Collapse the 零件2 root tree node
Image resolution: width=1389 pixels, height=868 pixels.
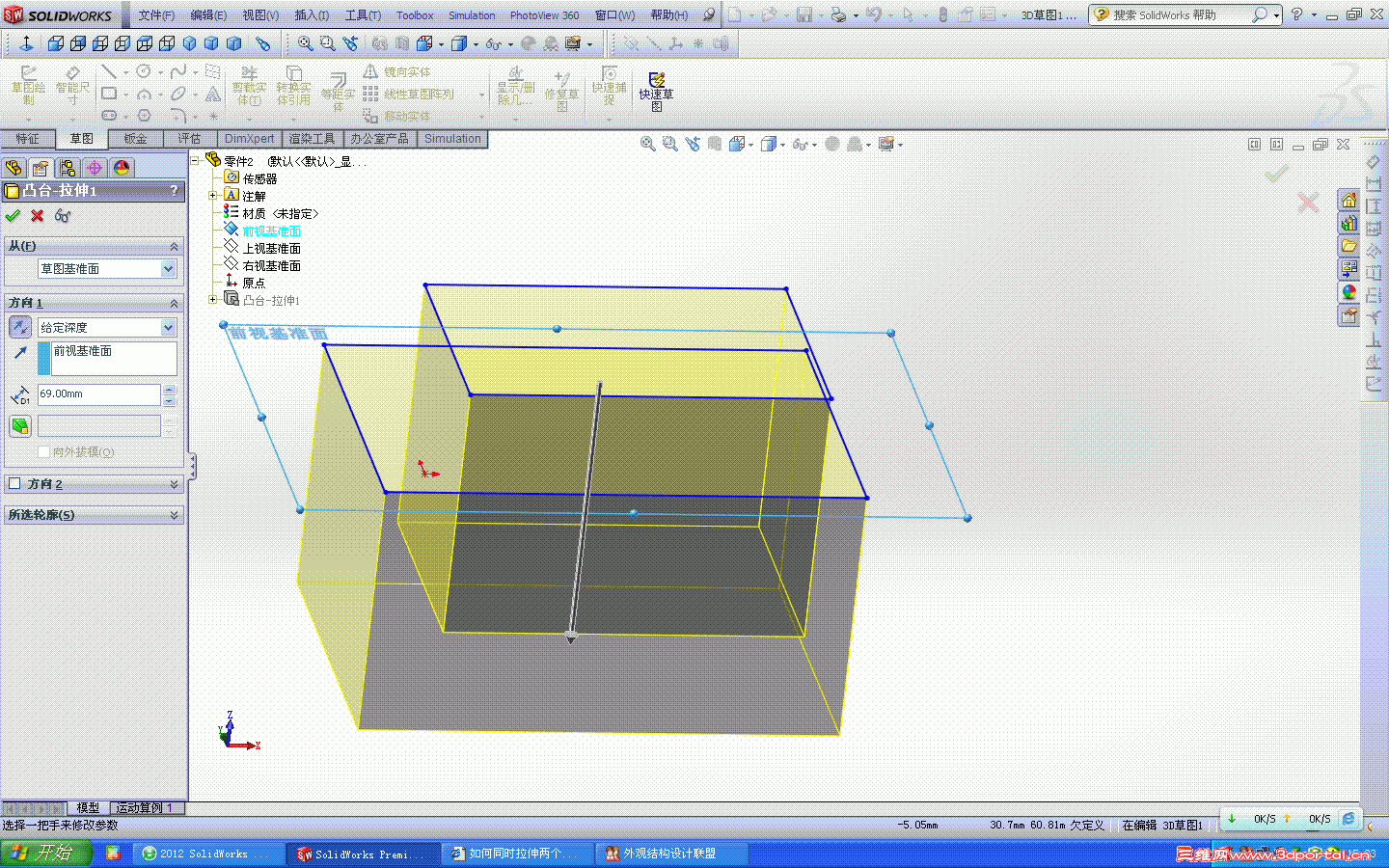[196, 160]
